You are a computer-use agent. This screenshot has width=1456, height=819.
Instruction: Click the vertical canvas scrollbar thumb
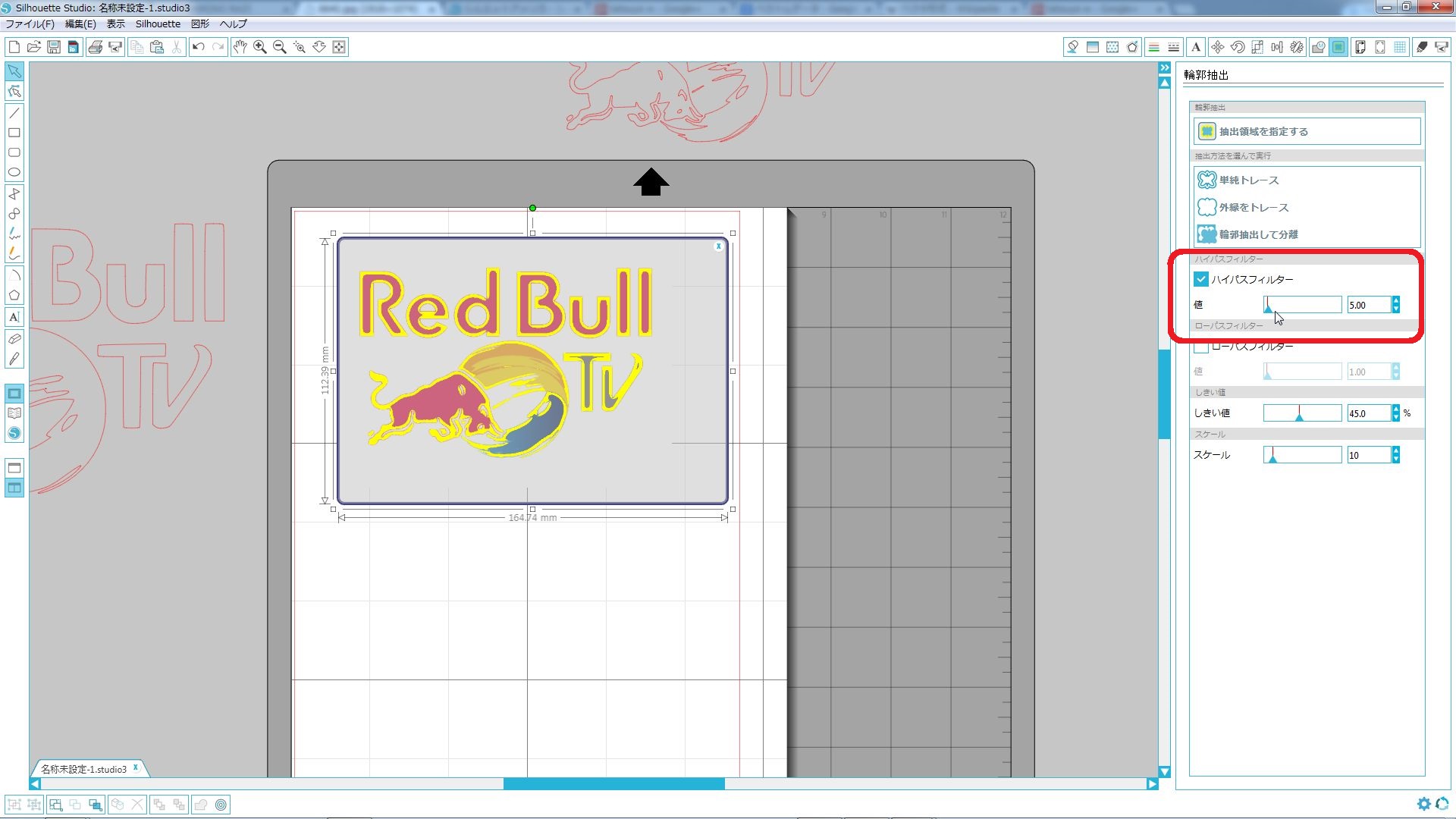(x=1164, y=394)
